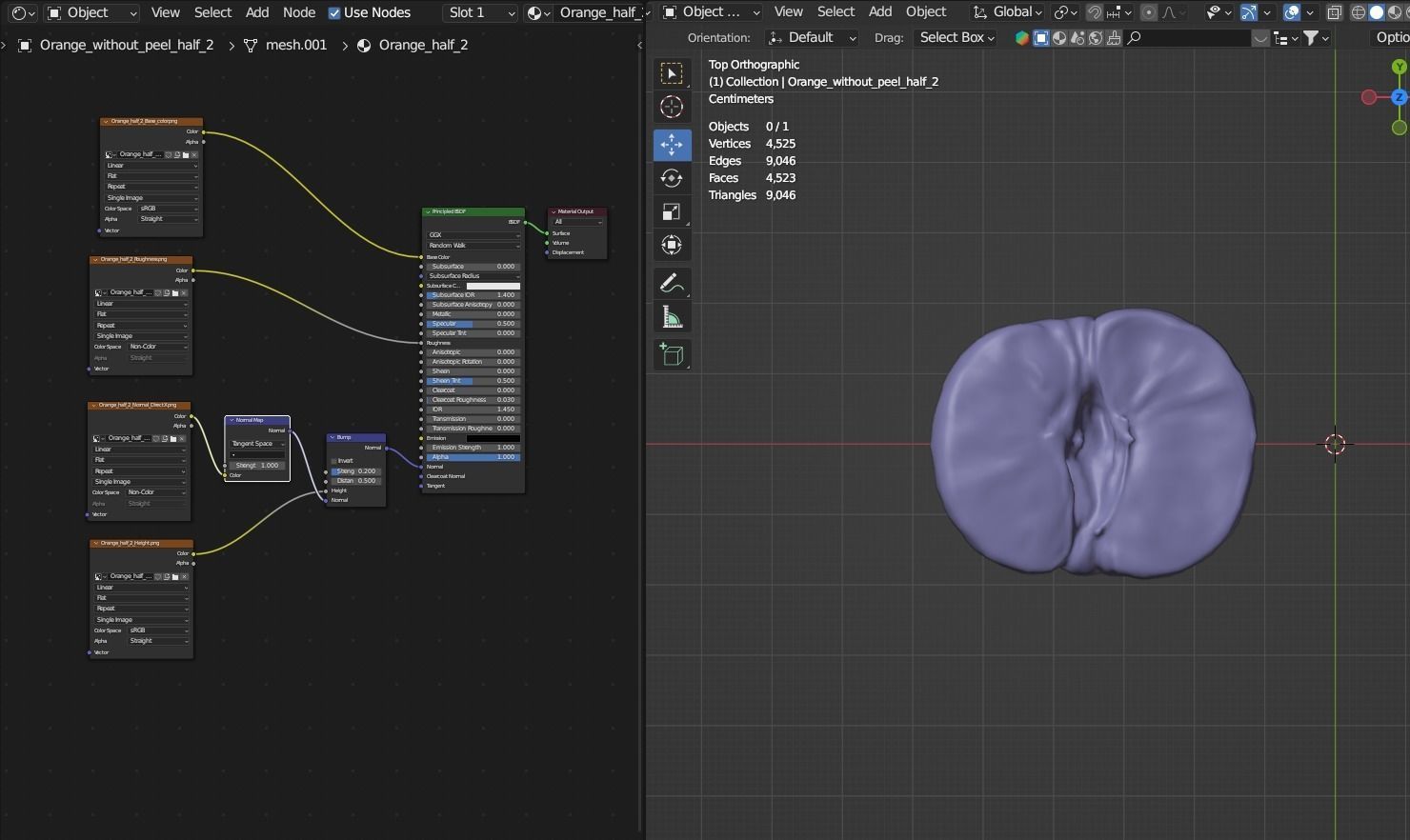The height and width of the screenshot is (840, 1410).
Task: Open Random Walk subsurface method dropdown
Action: (x=473, y=246)
